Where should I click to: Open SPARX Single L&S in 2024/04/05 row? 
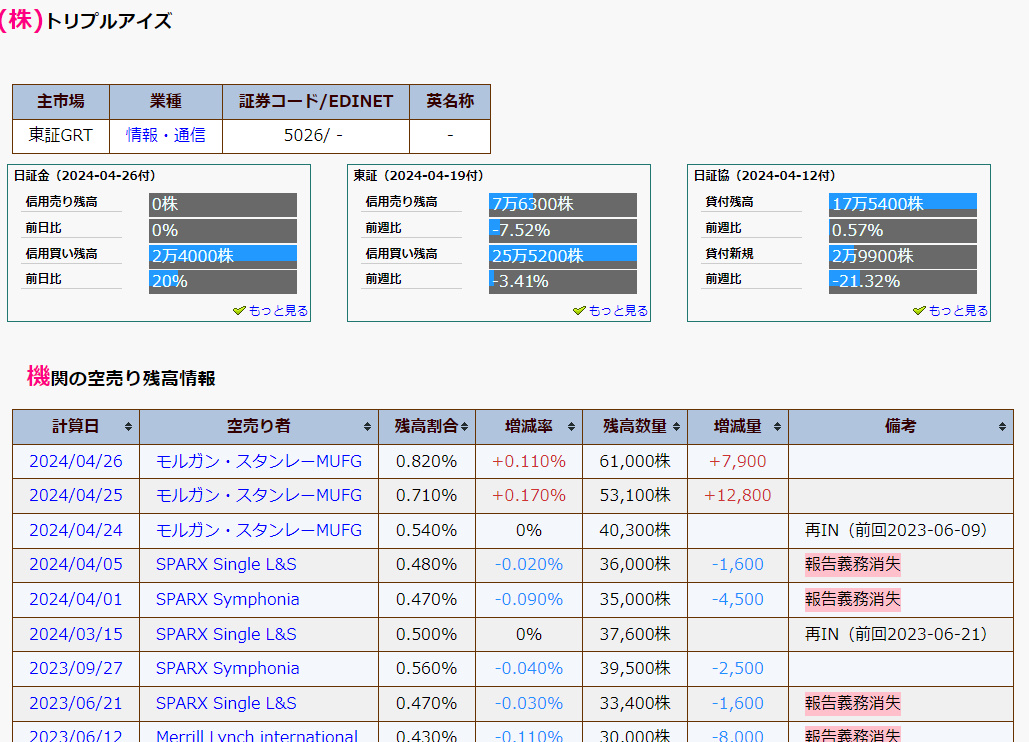[226, 564]
